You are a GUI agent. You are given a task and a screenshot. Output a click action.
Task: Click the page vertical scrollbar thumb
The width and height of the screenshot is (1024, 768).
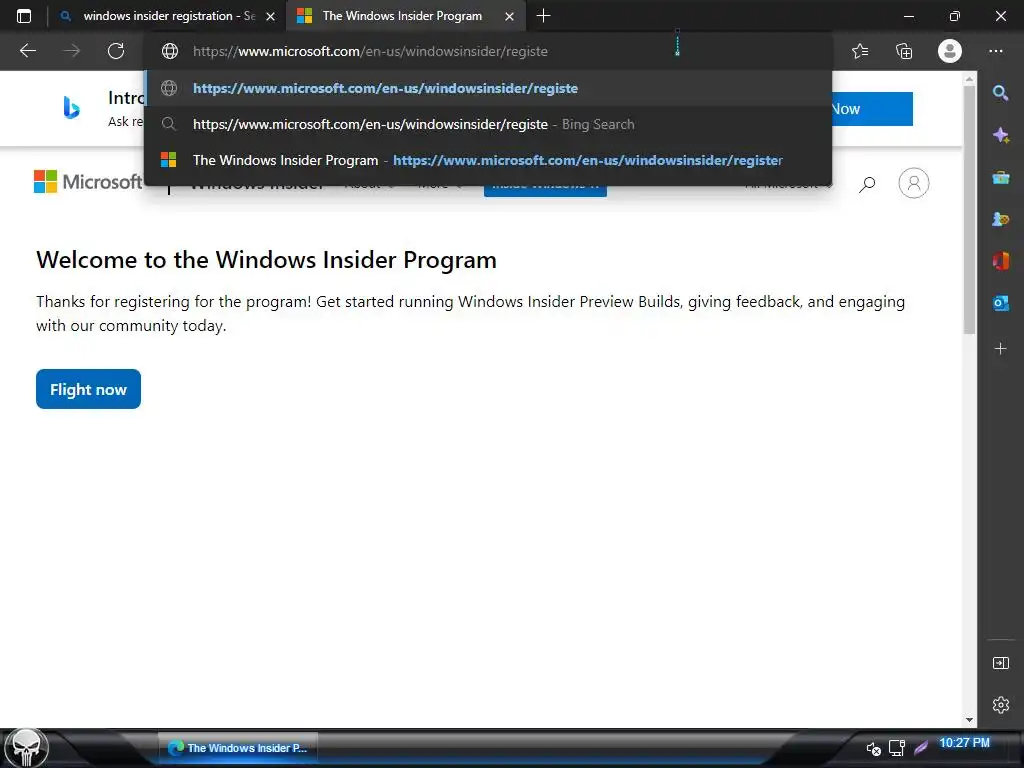click(x=969, y=209)
